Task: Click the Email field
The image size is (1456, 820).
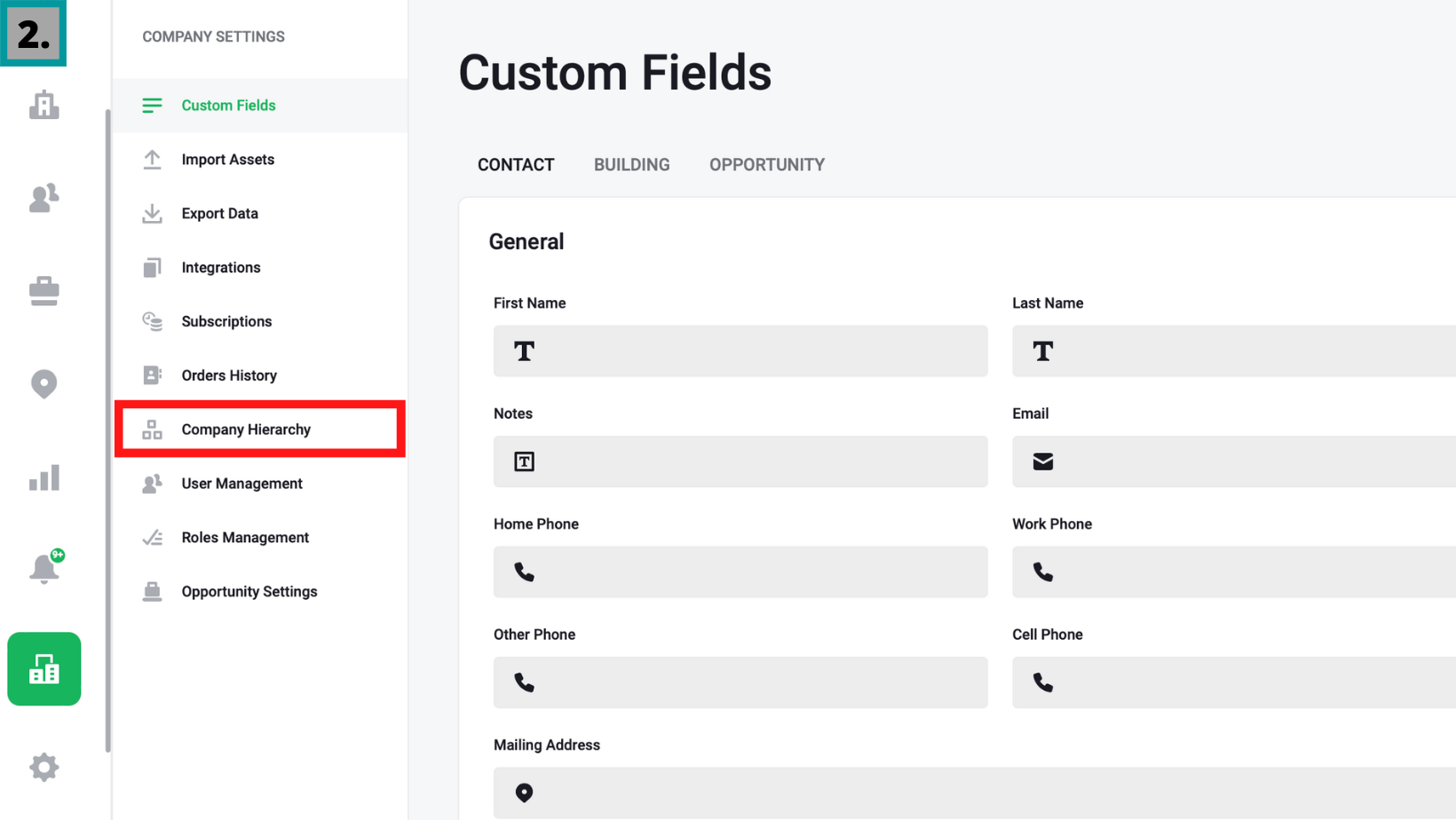Action: [1232, 461]
